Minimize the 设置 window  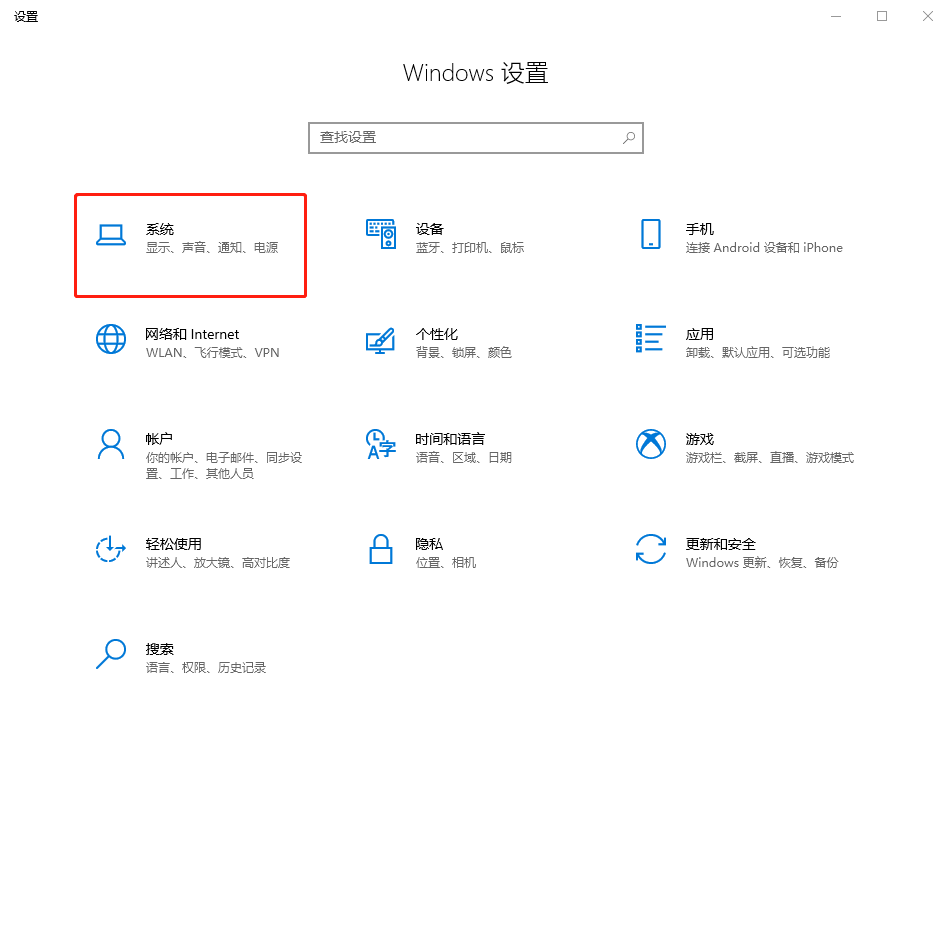point(836,16)
